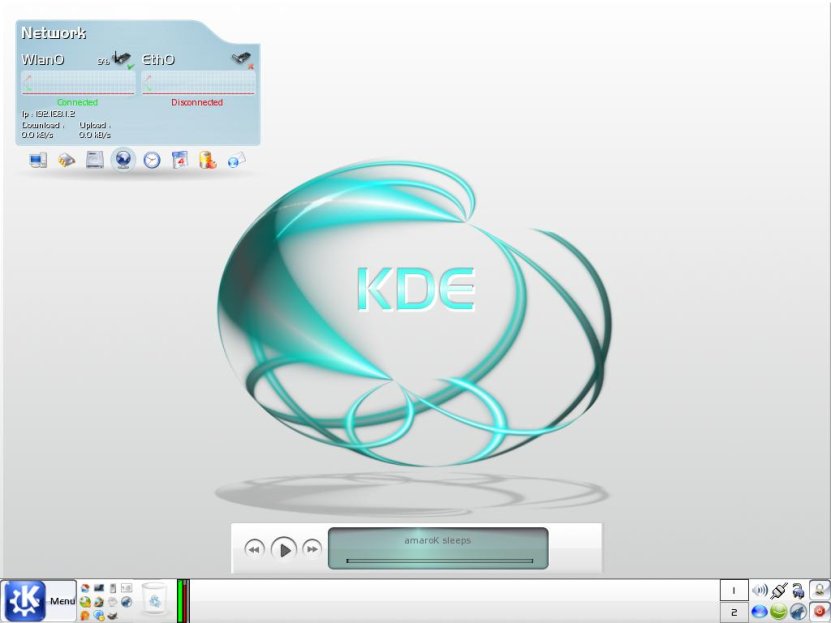Open the memory chip tab in the widget
This screenshot has width=831, height=623.
coord(66,160)
